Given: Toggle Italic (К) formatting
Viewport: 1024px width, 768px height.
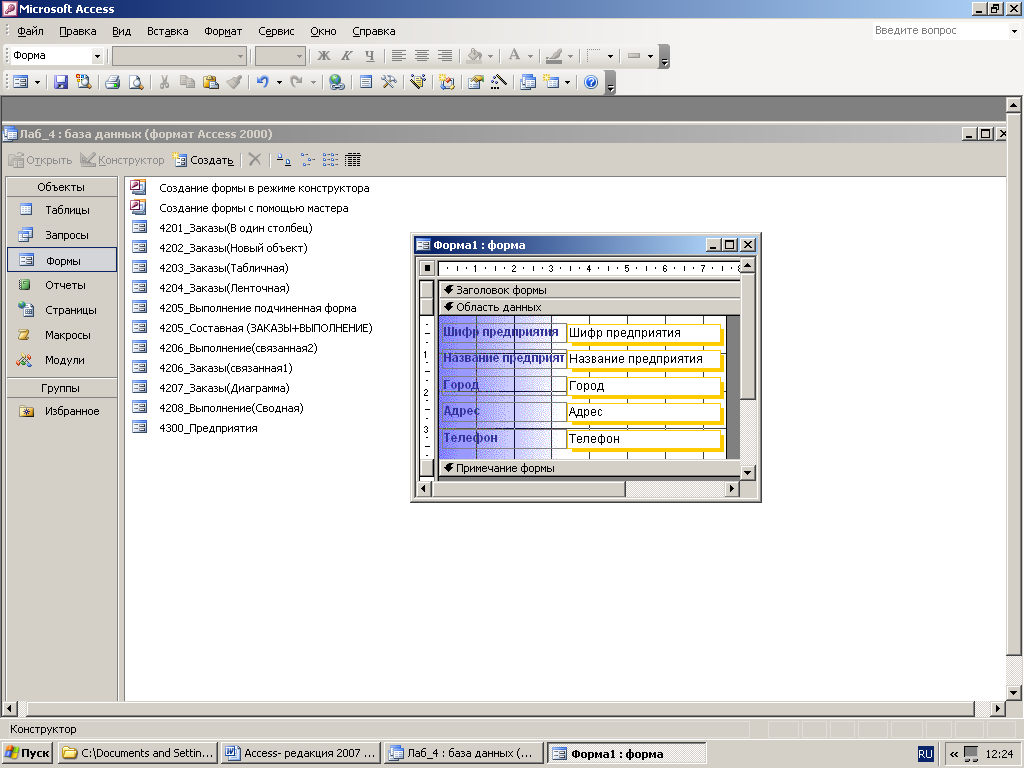Looking at the screenshot, I should pyautogui.click(x=346, y=56).
